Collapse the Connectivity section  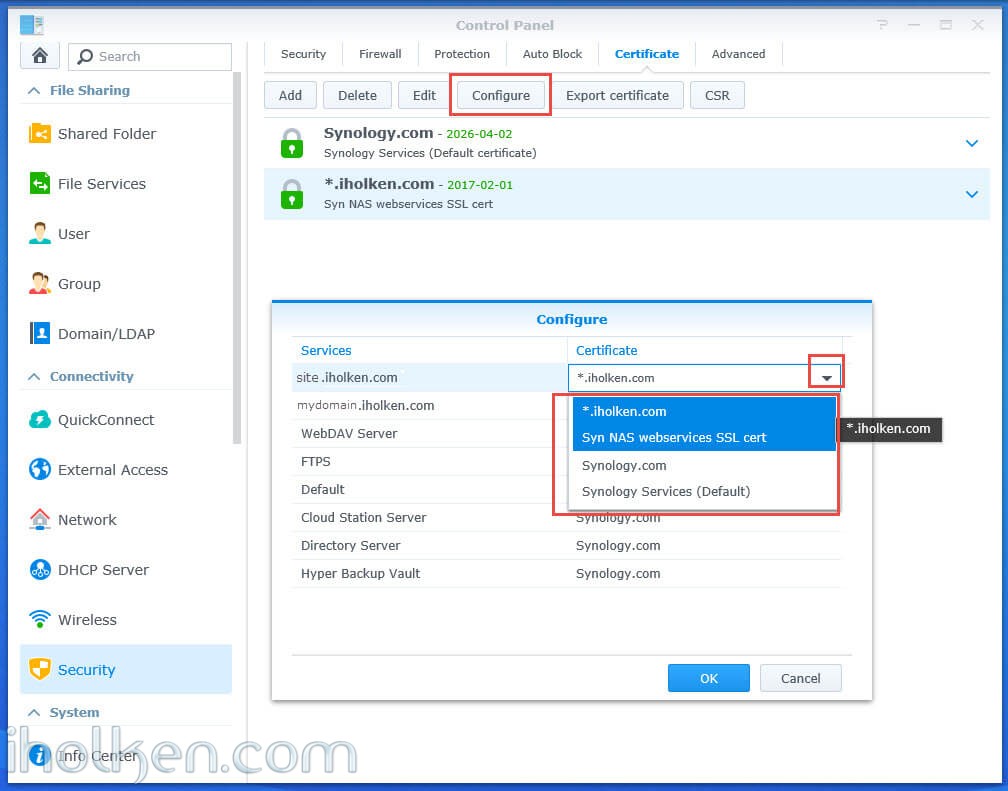click(34, 376)
